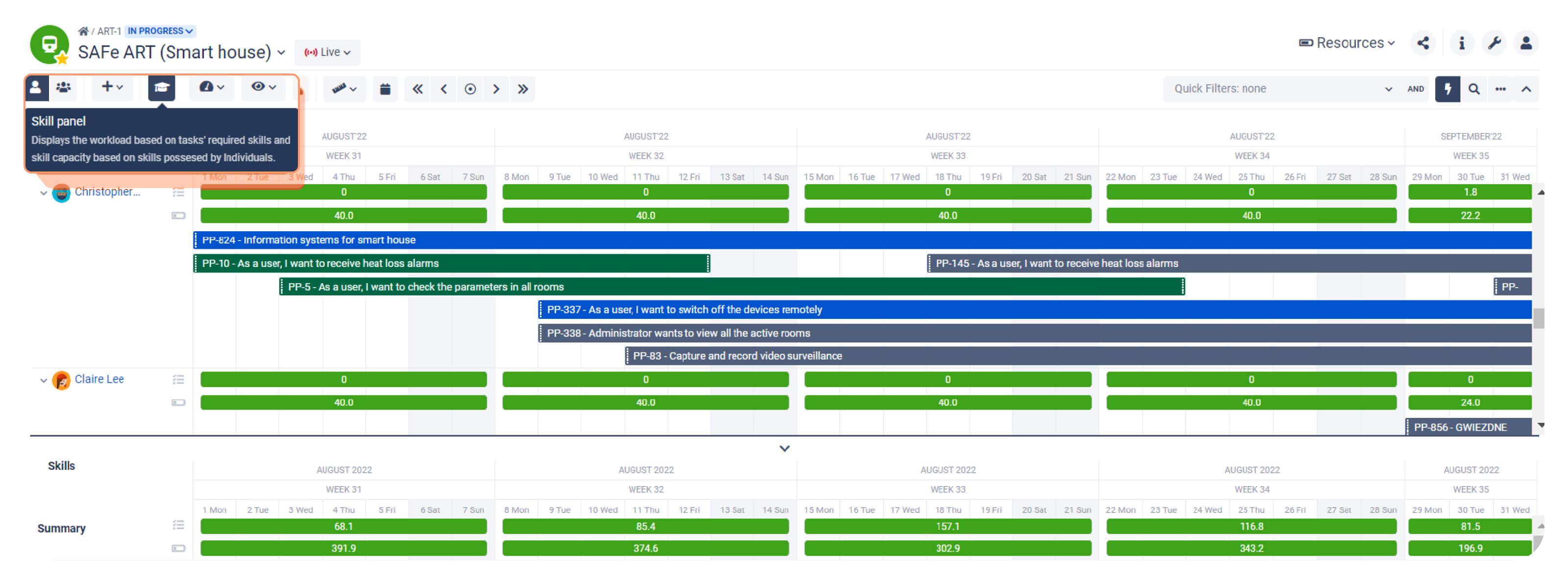This screenshot has width=1568, height=584.
Task: Click Summary capacity battery icon
Action: point(178,549)
